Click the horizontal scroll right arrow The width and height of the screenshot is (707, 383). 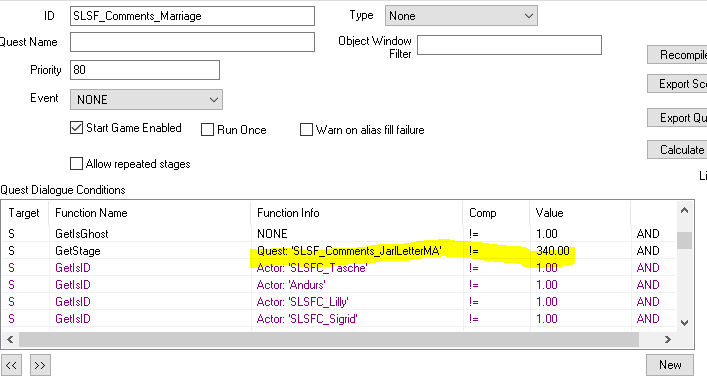click(668, 339)
